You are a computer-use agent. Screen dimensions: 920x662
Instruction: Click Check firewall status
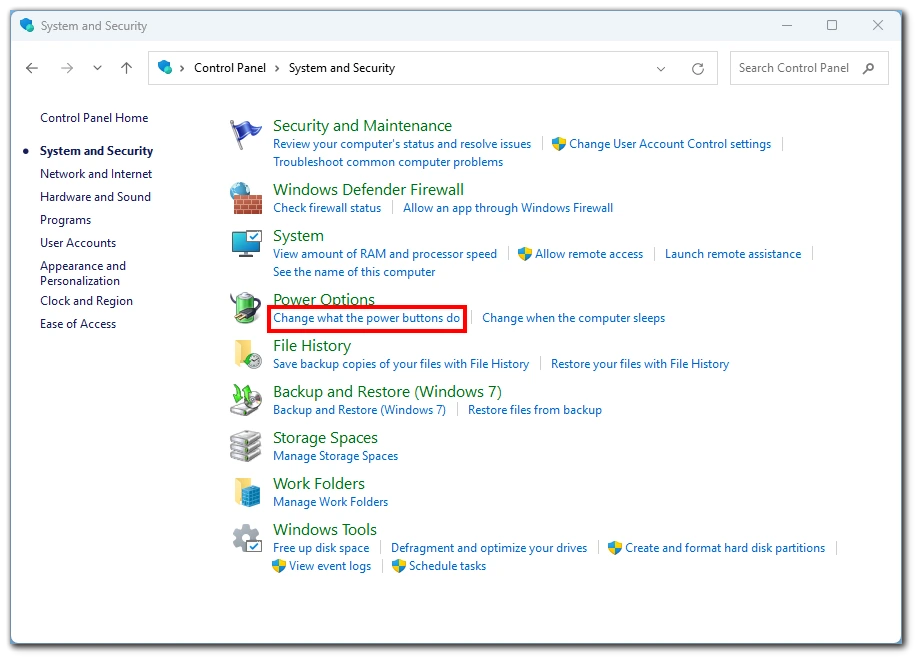(327, 208)
